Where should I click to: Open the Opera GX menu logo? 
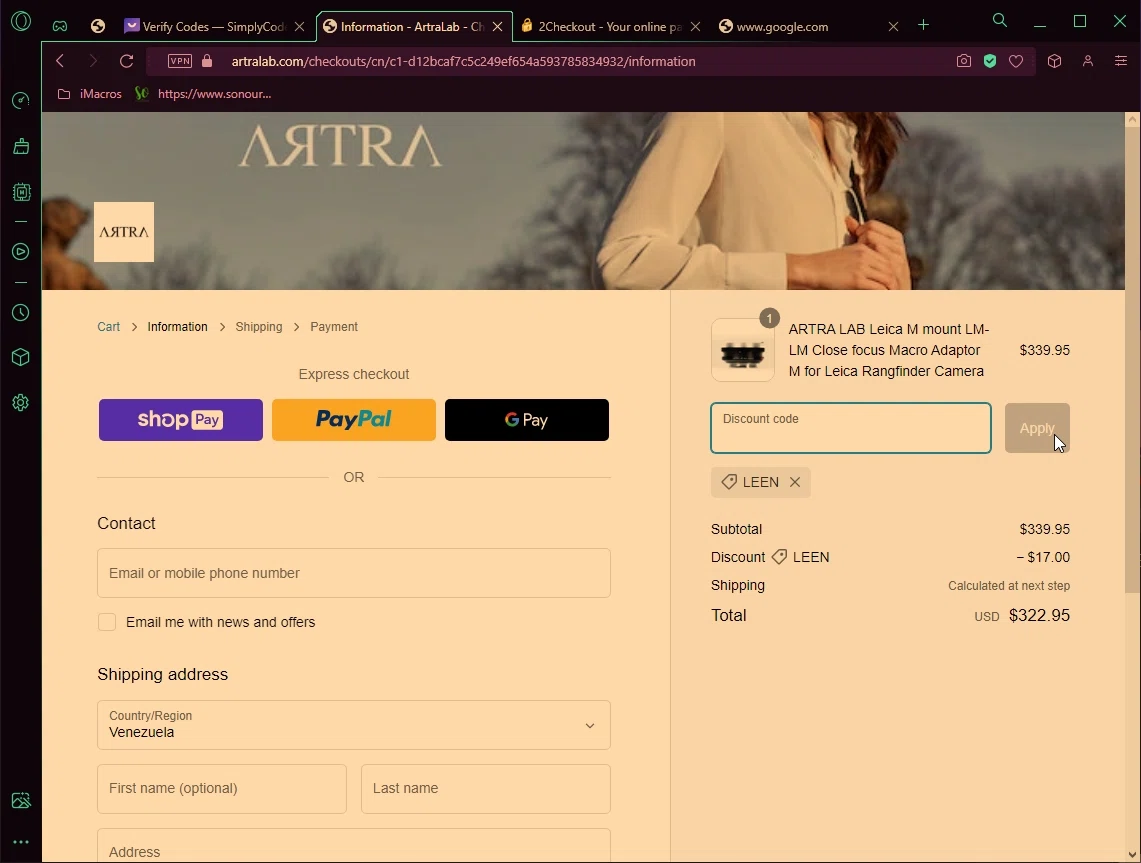[x=21, y=22]
